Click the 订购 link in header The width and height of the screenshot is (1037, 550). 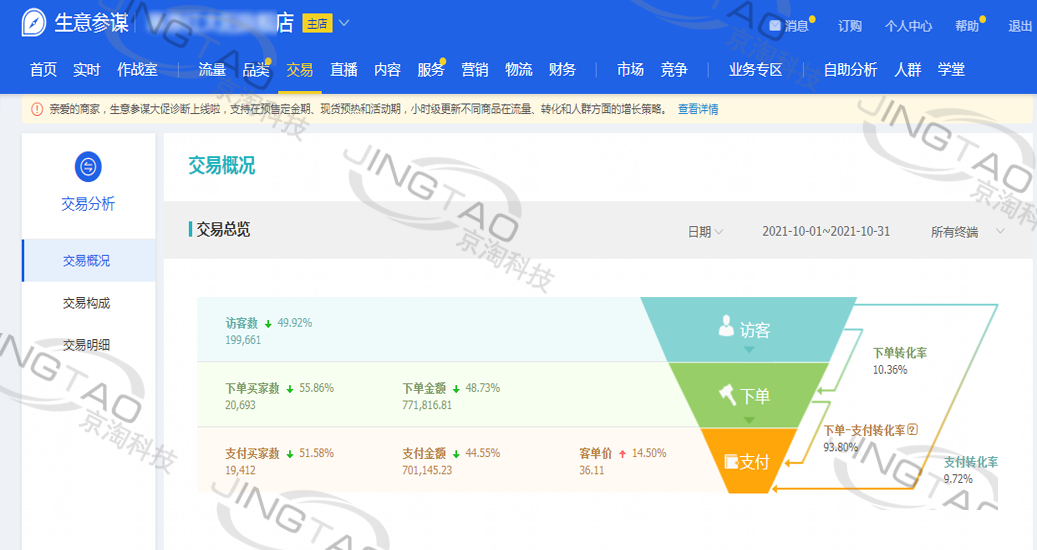point(850,26)
